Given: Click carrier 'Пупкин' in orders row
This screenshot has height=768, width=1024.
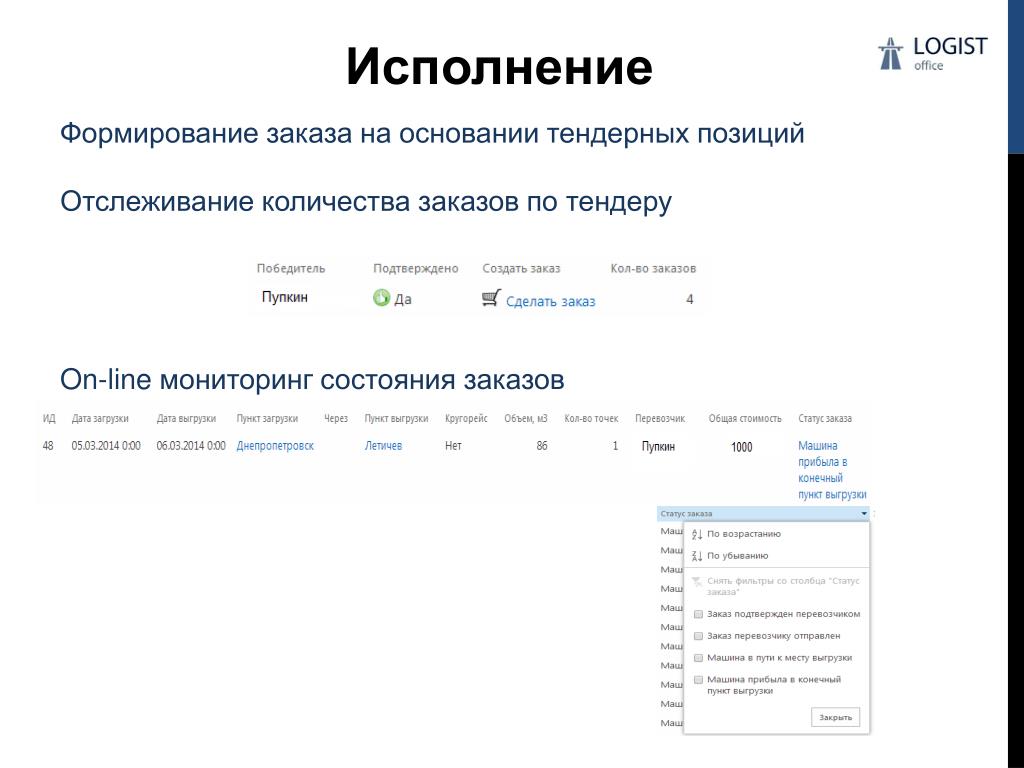Looking at the screenshot, I should (658, 447).
